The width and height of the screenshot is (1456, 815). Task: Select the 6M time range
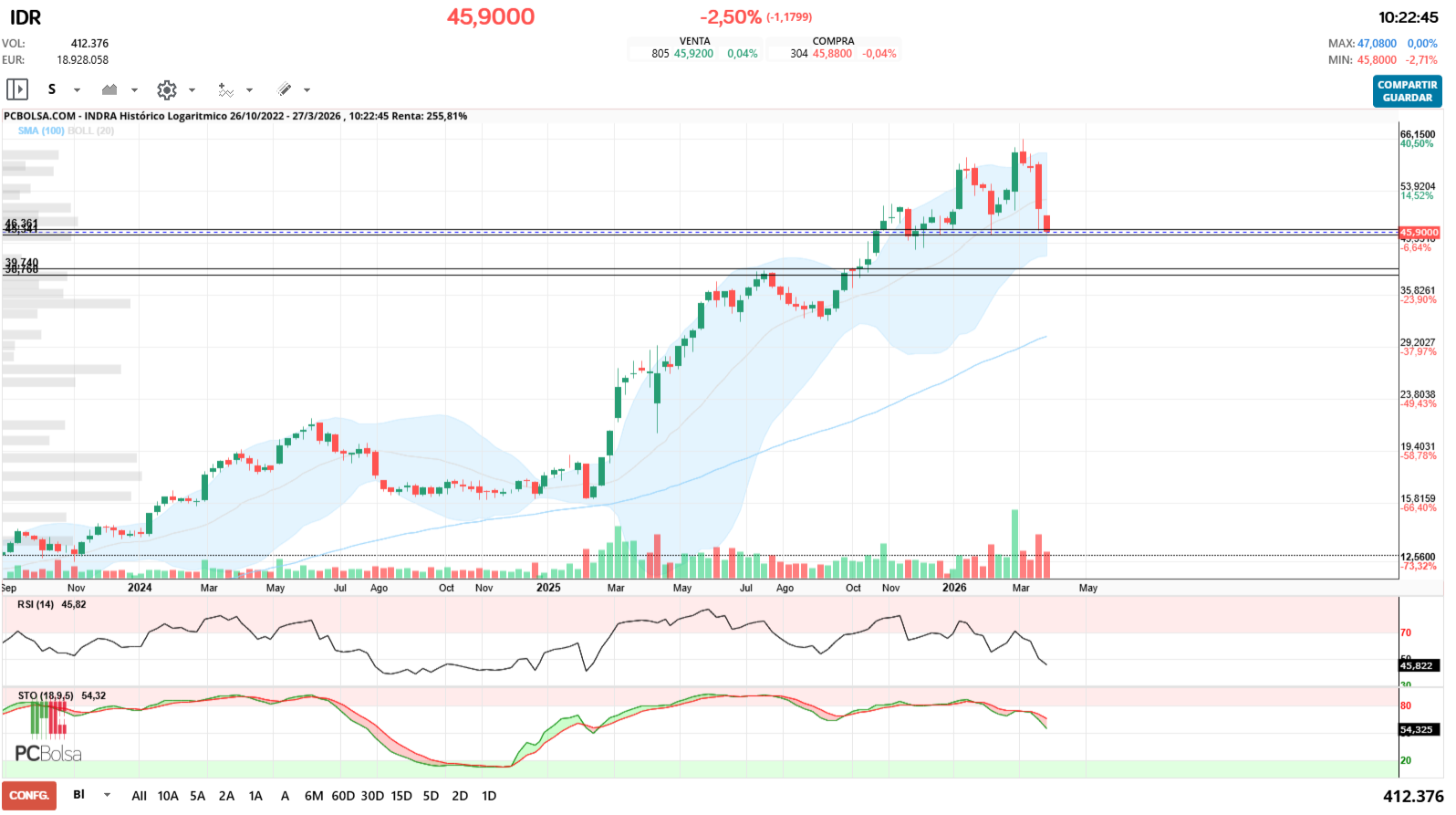pyautogui.click(x=314, y=796)
